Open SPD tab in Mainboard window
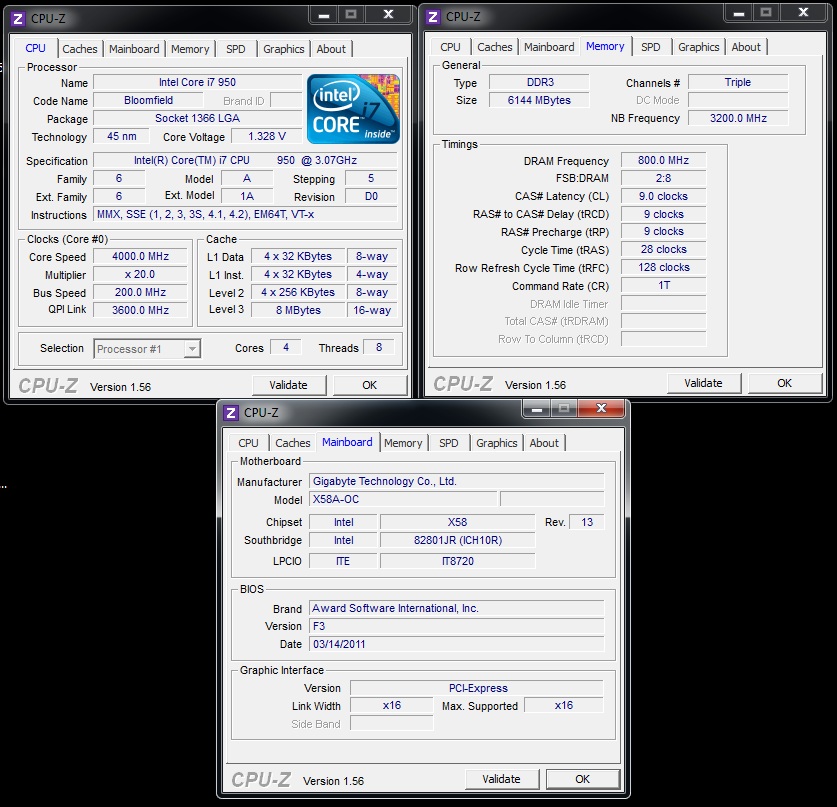837x807 pixels. point(448,443)
